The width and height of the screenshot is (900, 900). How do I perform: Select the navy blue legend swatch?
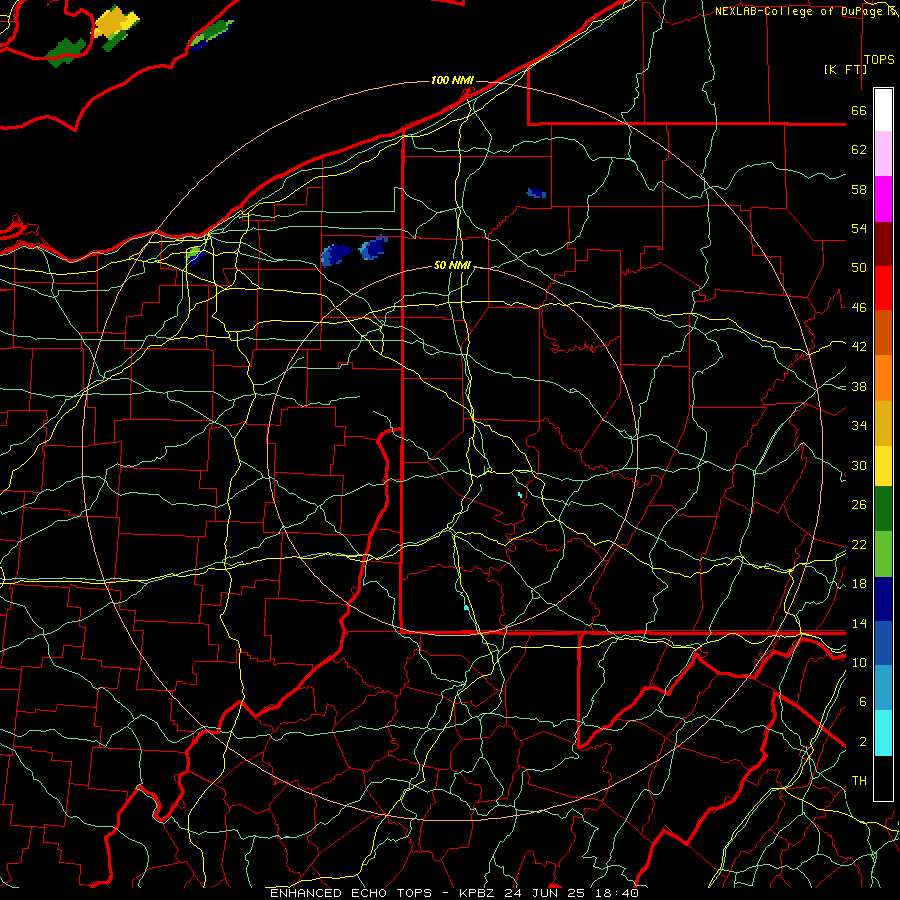(883, 599)
